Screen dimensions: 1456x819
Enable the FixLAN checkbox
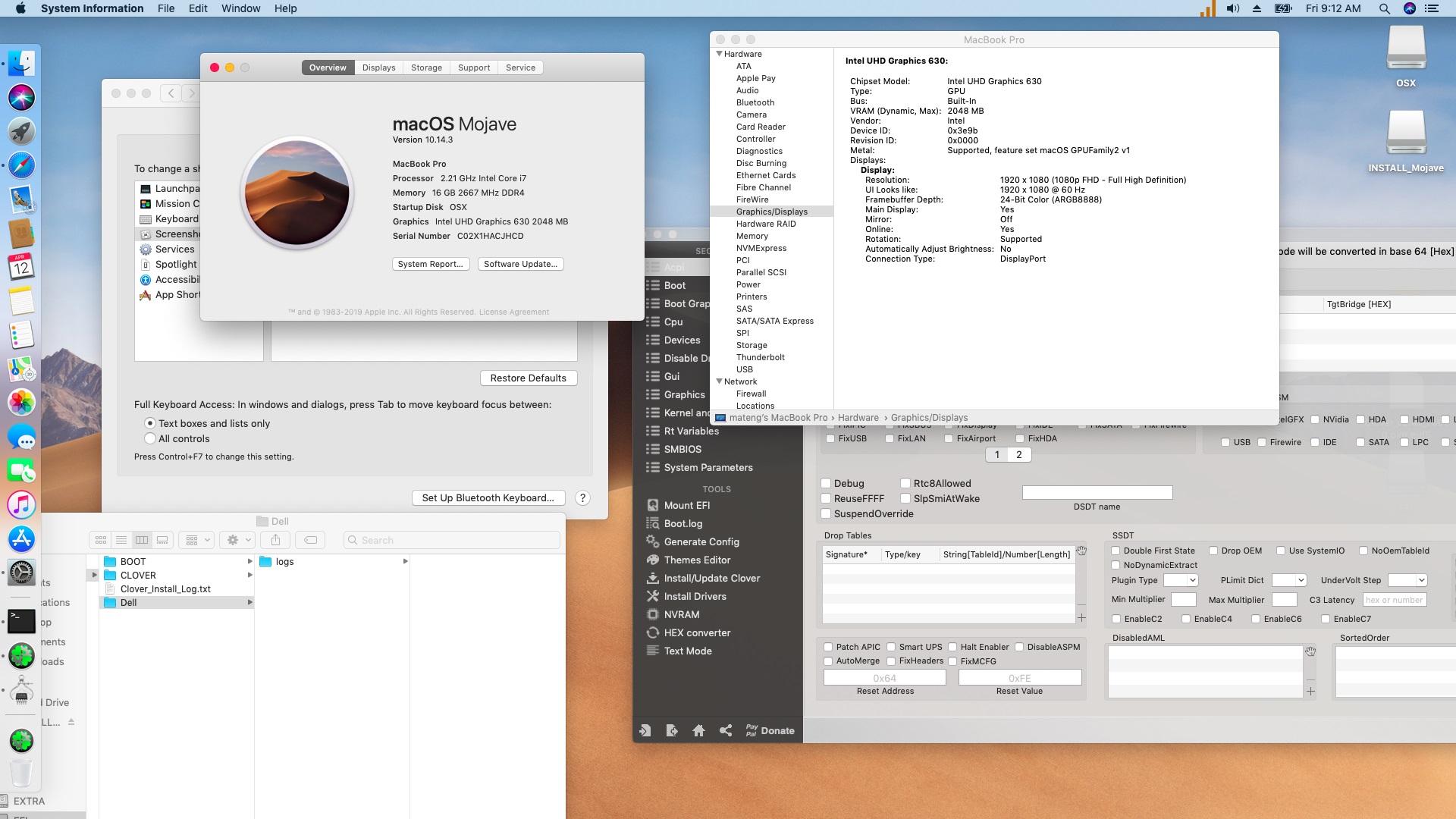[x=890, y=438]
